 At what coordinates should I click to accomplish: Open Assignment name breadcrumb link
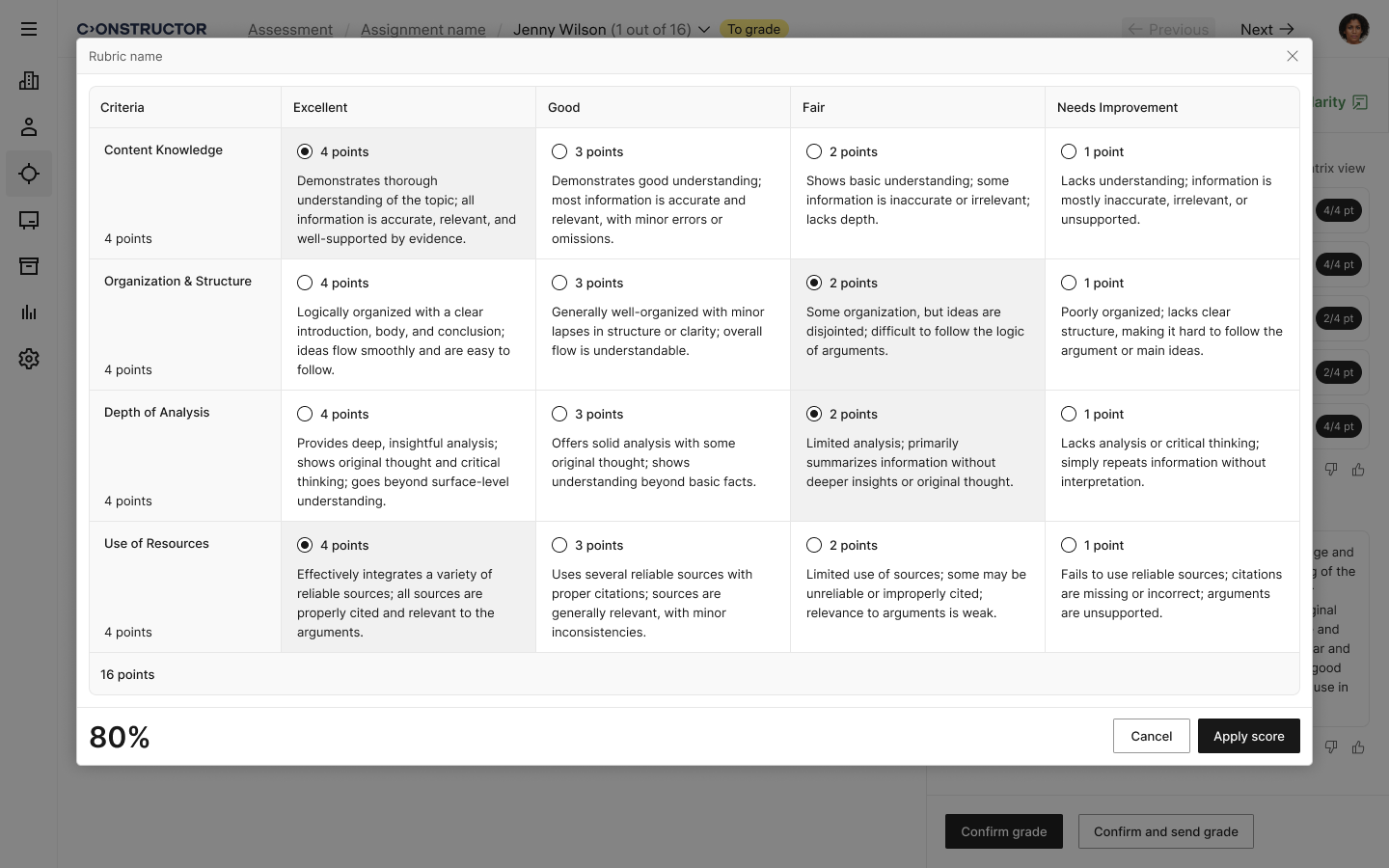tap(422, 30)
